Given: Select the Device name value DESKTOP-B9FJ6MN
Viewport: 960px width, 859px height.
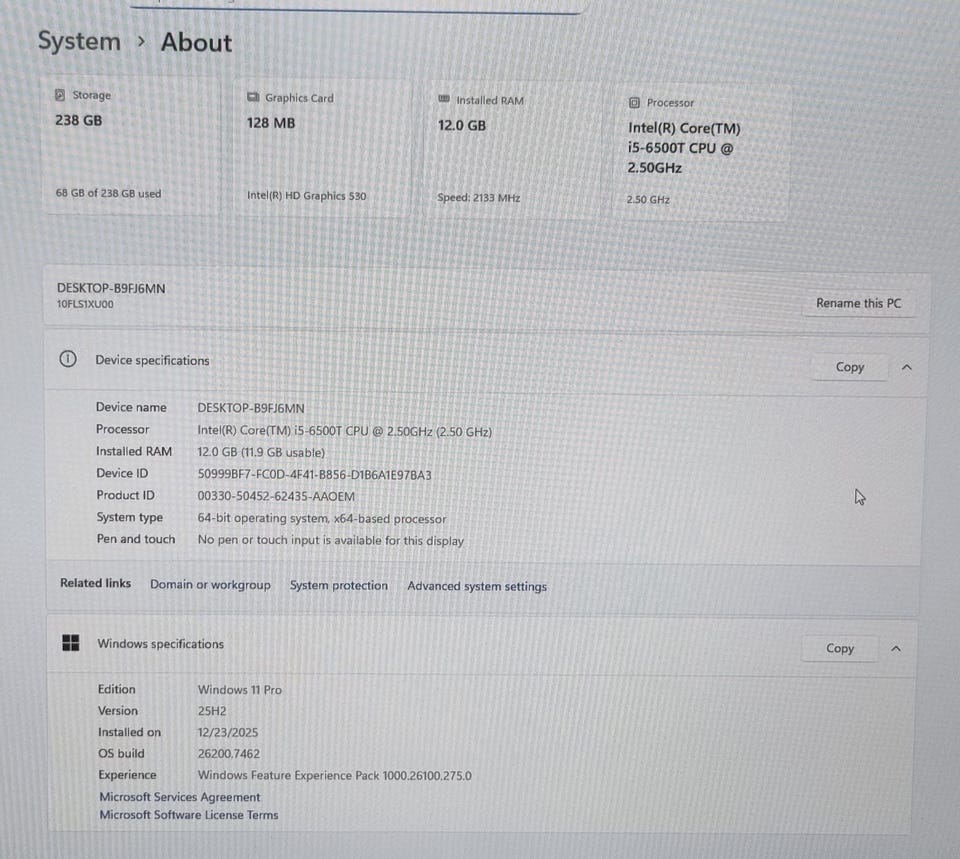Looking at the screenshot, I should click(250, 408).
